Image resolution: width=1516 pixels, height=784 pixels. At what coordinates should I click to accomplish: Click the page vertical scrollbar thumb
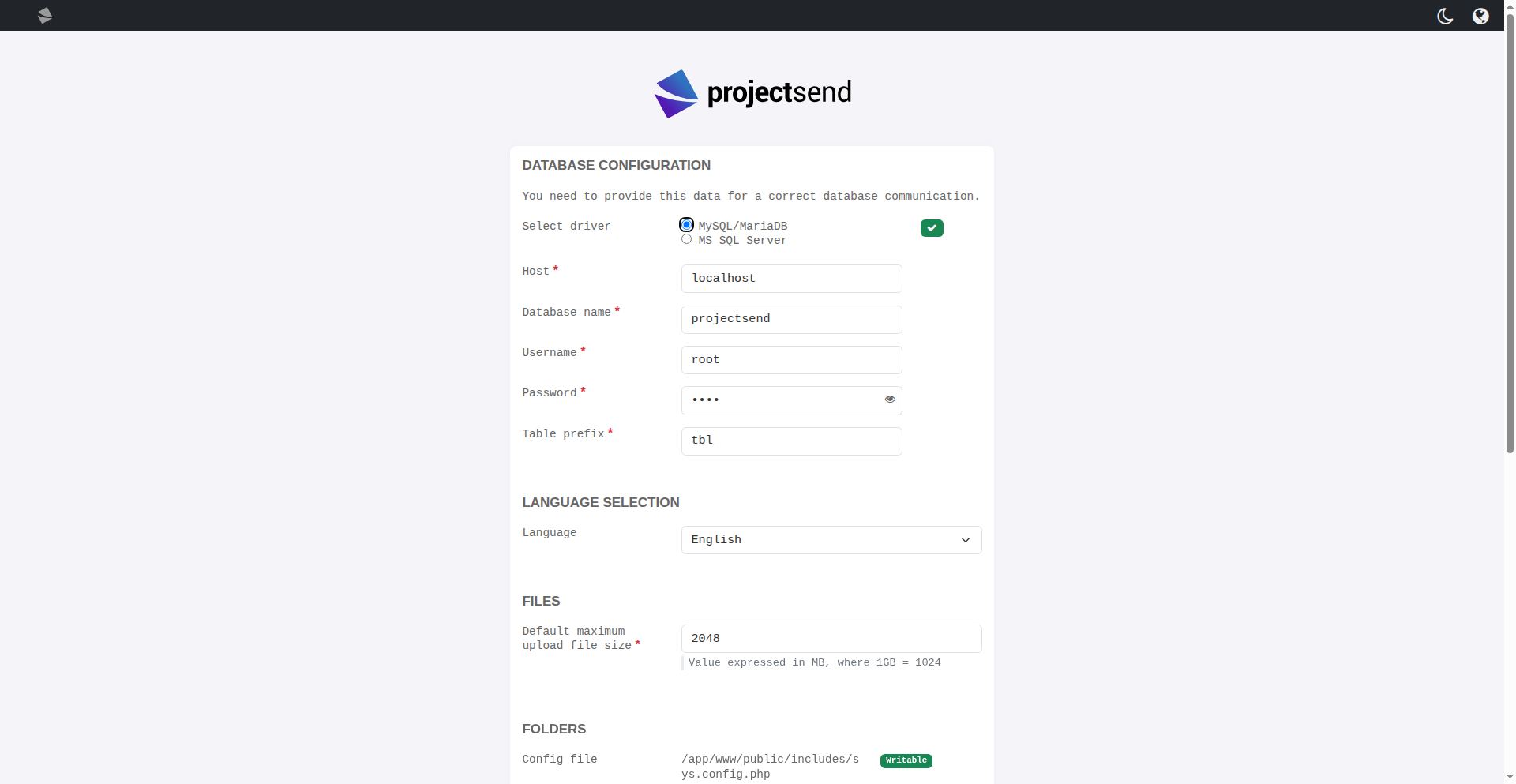pyautogui.click(x=1510, y=237)
